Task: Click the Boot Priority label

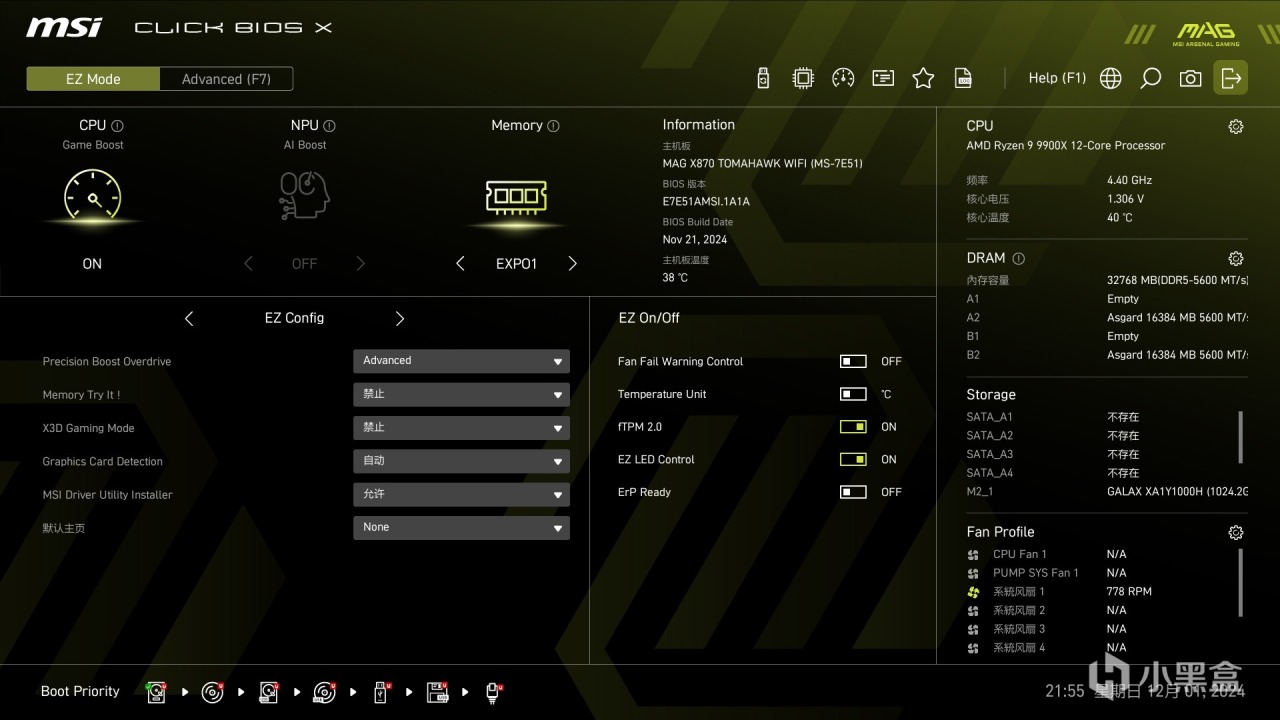Action: pos(80,691)
